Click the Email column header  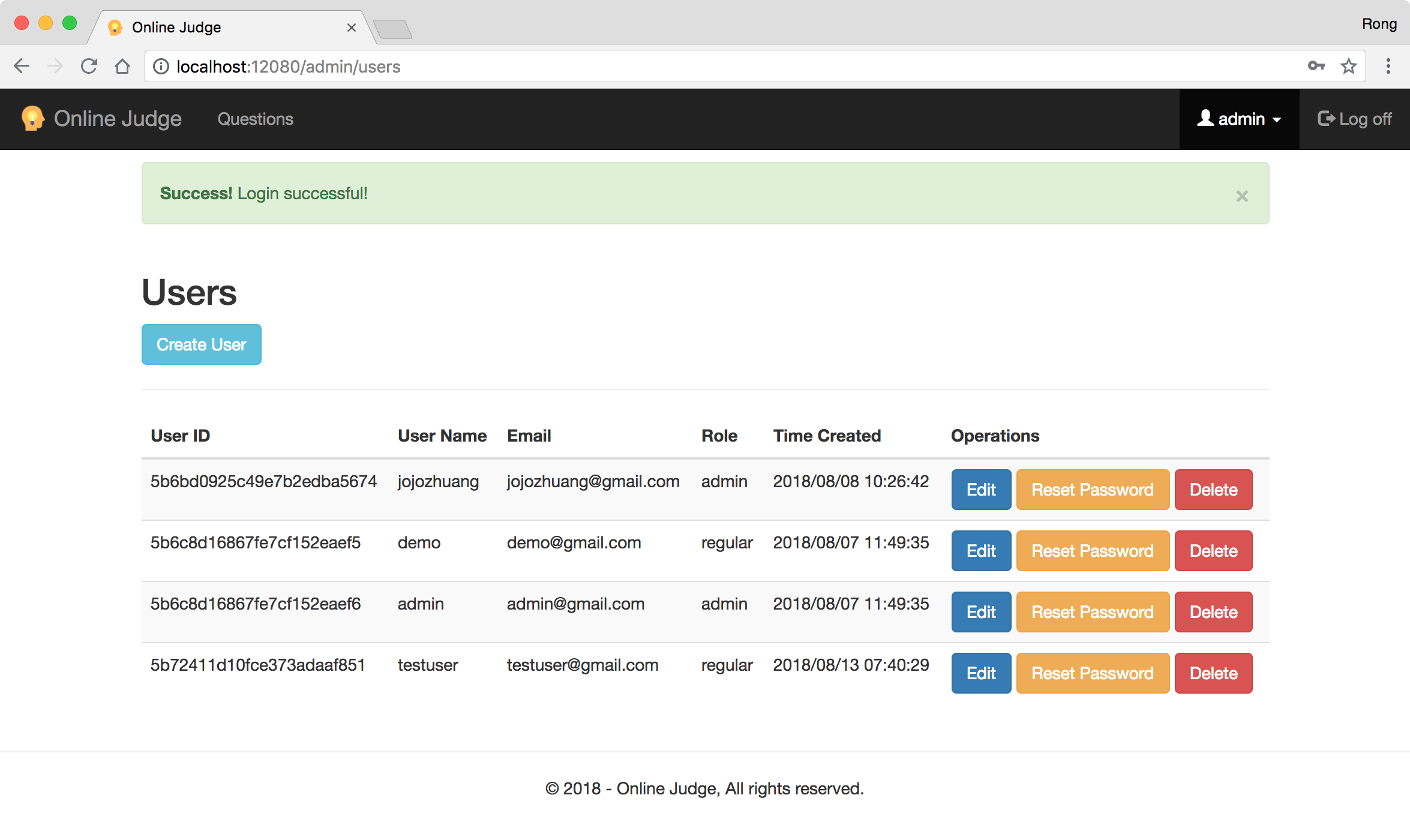(529, 436)
